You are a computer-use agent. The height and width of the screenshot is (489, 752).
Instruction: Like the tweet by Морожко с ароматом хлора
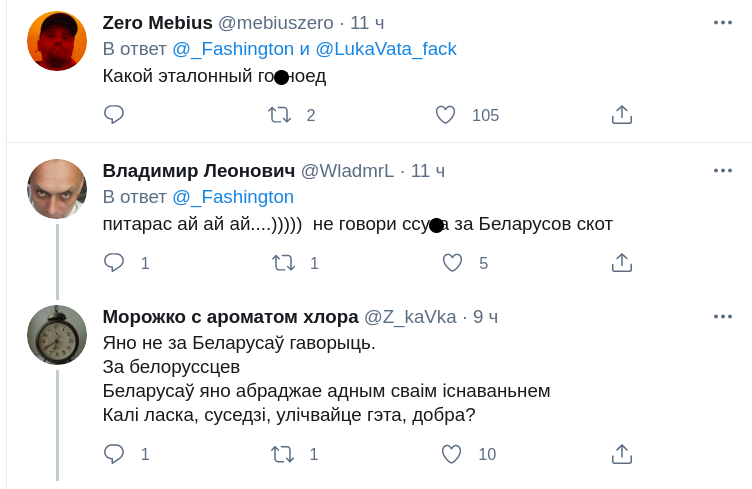pyautogui.click(x=452, y=454)
